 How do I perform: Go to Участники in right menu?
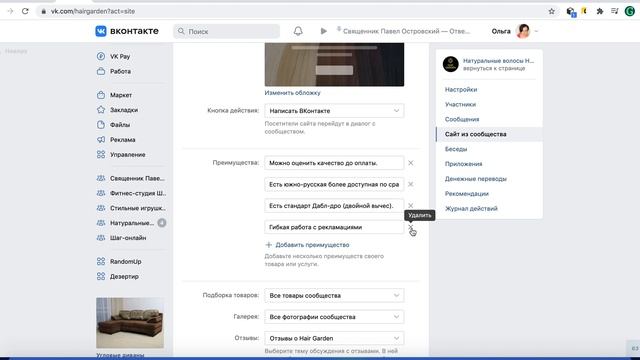(x=460, y=104)
